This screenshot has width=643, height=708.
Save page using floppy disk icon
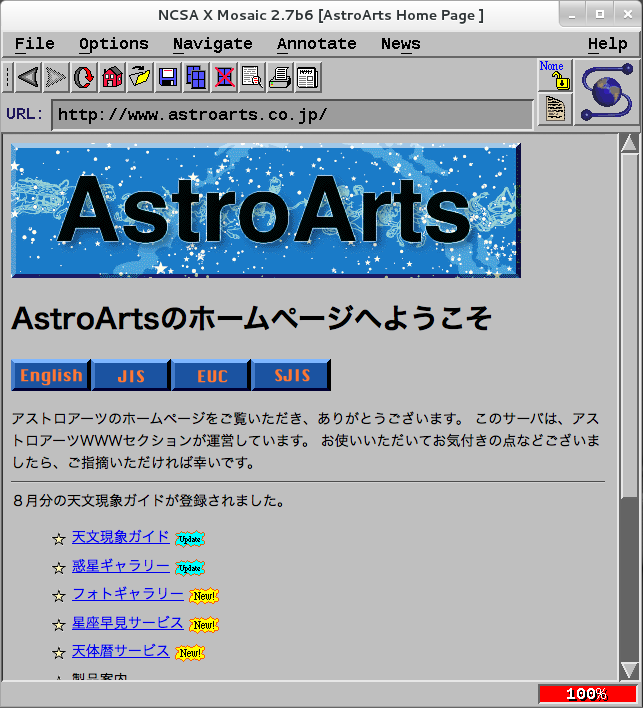click(168, 77)
